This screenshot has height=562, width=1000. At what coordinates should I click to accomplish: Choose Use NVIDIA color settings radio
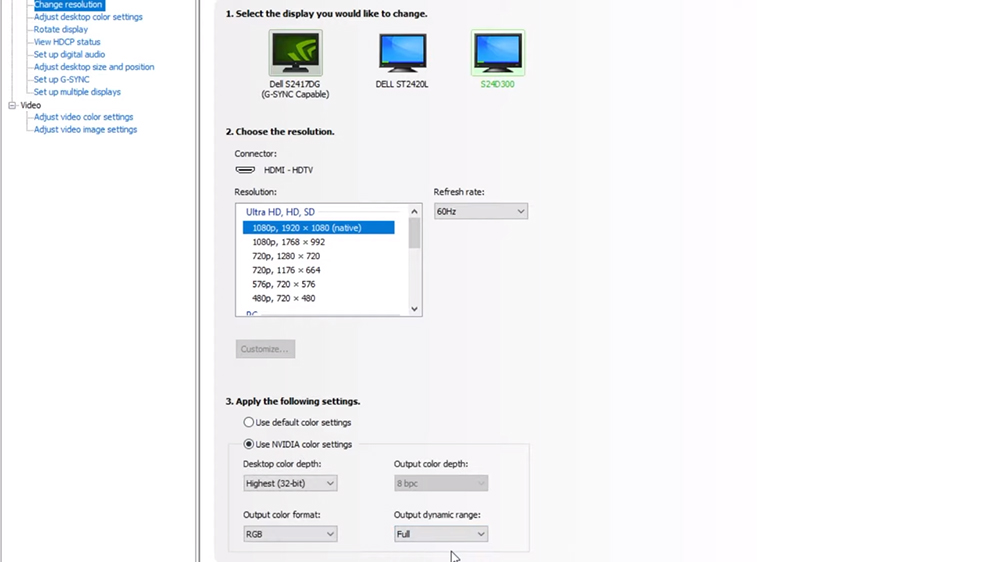pos(249,444)
